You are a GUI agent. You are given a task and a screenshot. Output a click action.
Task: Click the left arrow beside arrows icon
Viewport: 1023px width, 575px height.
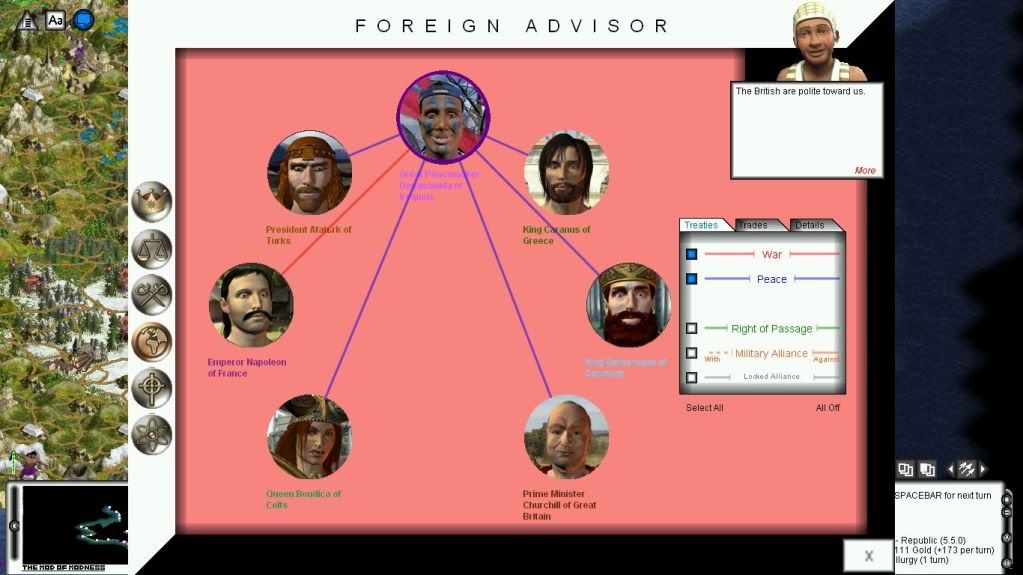(951, 469)
